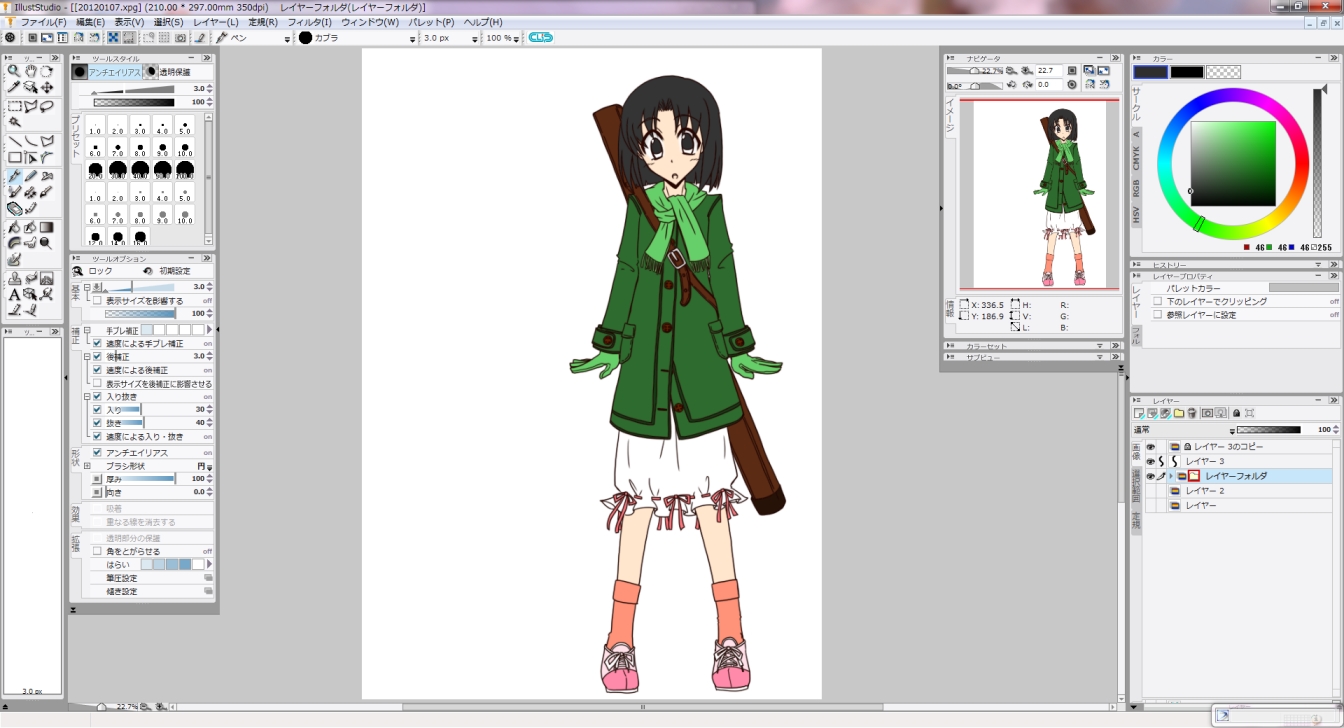Viewport: 1344px width, 728px height.
Task: Select the Eyedropper tool
Action: click(x=14, y=88)
